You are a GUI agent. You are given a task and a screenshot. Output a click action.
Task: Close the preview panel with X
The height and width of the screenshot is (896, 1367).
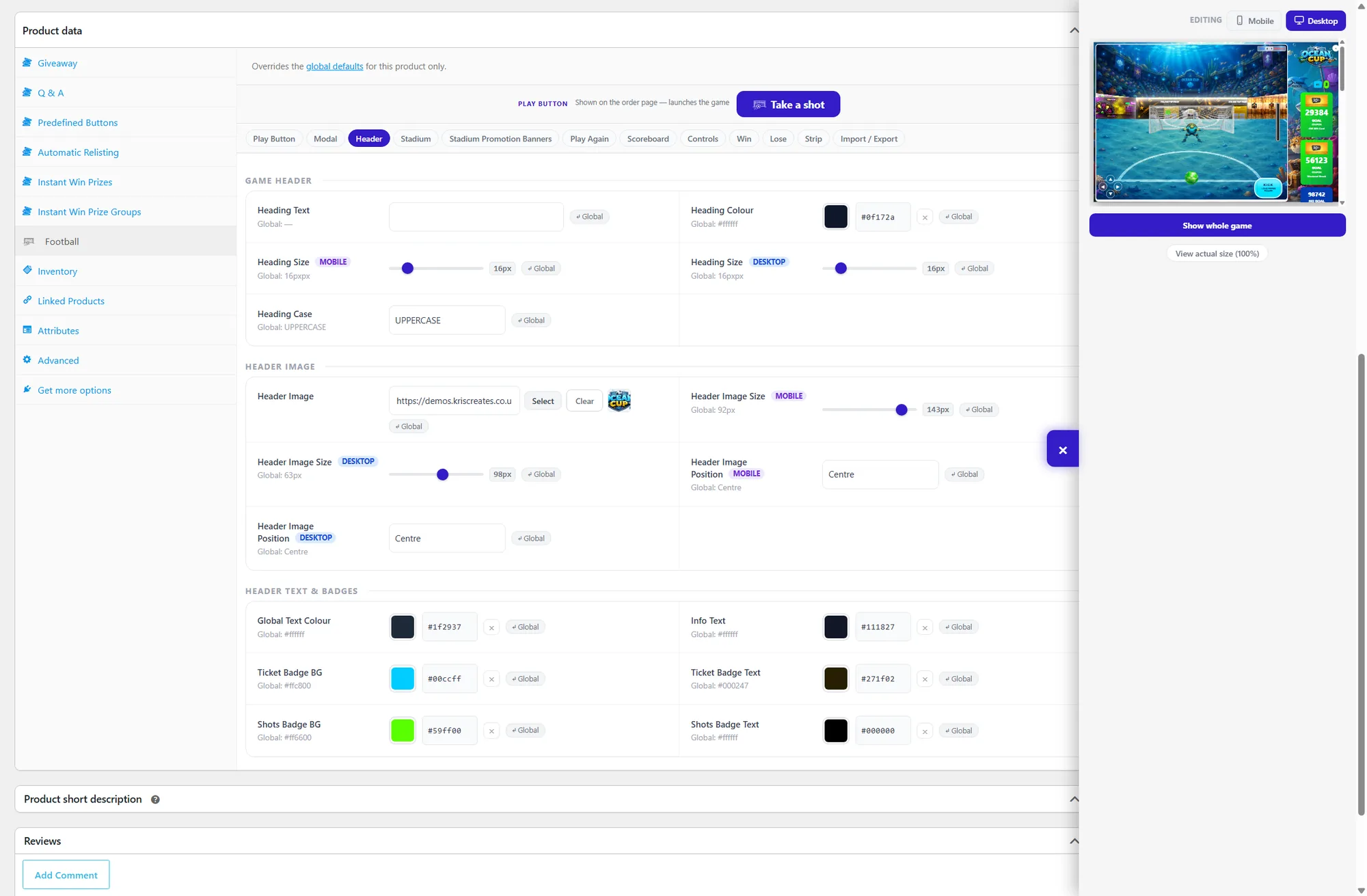(x=1063, y=449)
